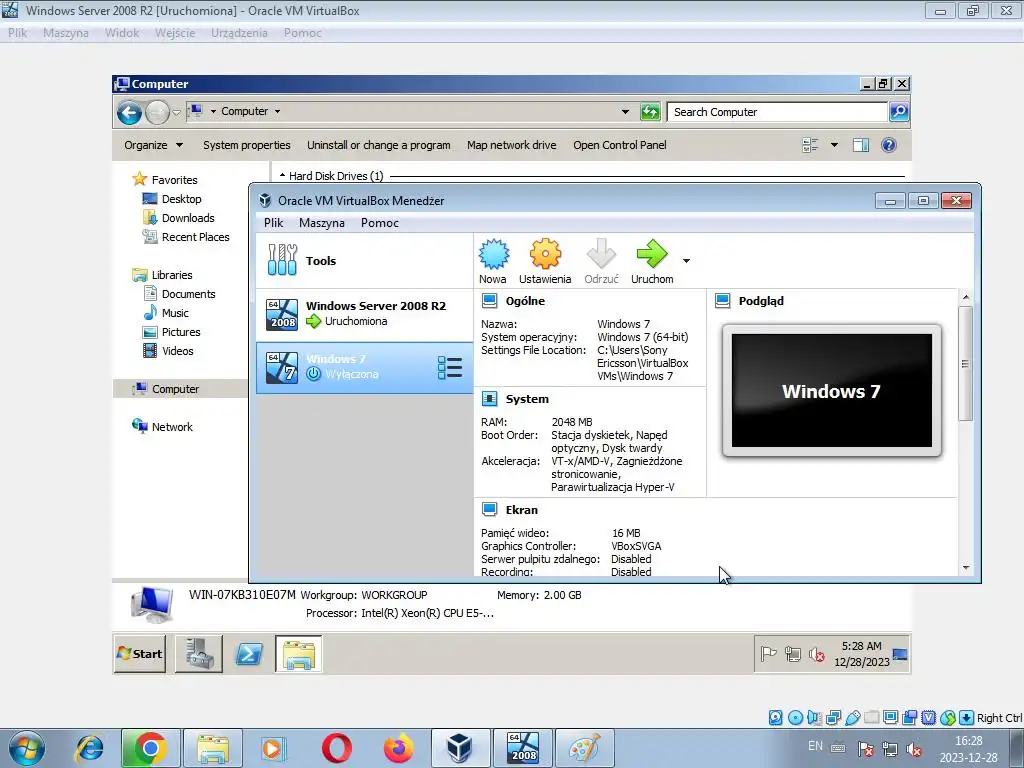
Task: Open the view options dropdown arrow
Action: point(834,145)
